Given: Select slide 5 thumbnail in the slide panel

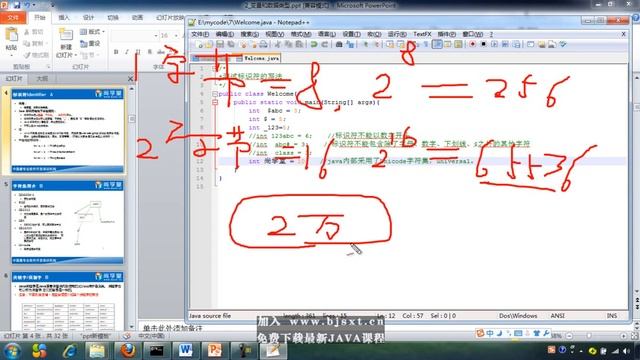Looking at the screenshot, I should [67, 222].
